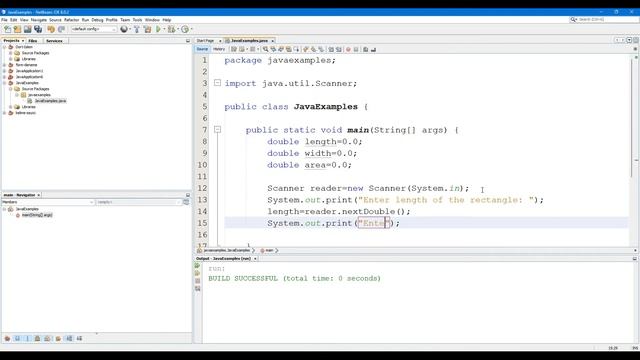Click the Save All toolbar icon
Image resolution: width=640 pixels, height=360 pixels.
pos(38,29)
